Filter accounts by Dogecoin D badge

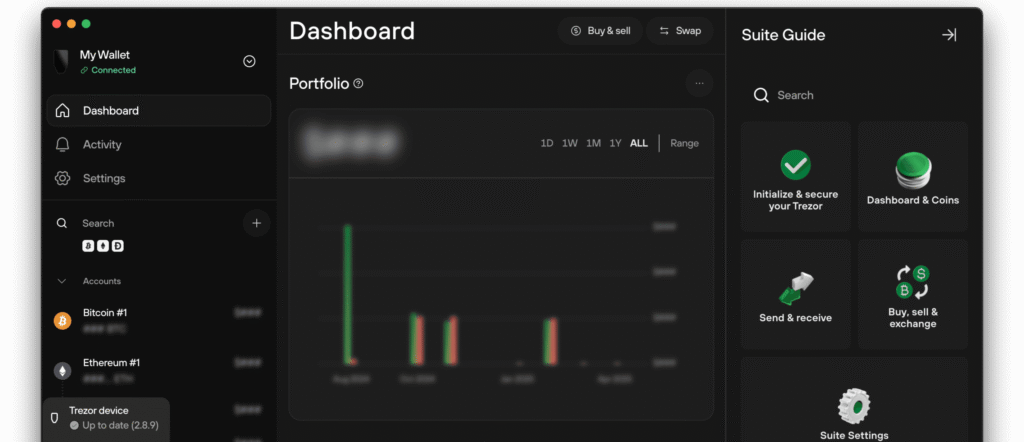[x=118, y=246]
